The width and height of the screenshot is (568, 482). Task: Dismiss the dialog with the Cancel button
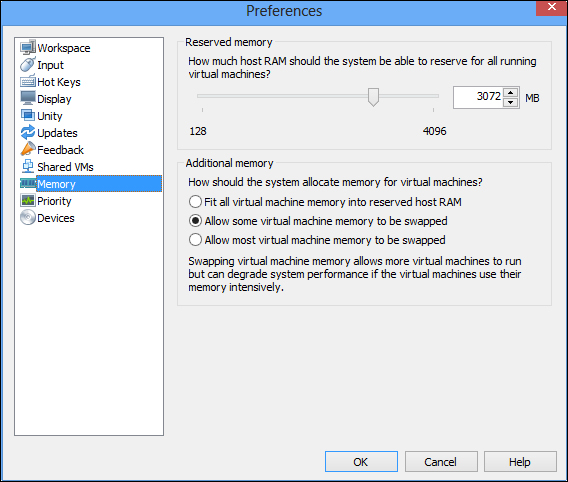441,461
